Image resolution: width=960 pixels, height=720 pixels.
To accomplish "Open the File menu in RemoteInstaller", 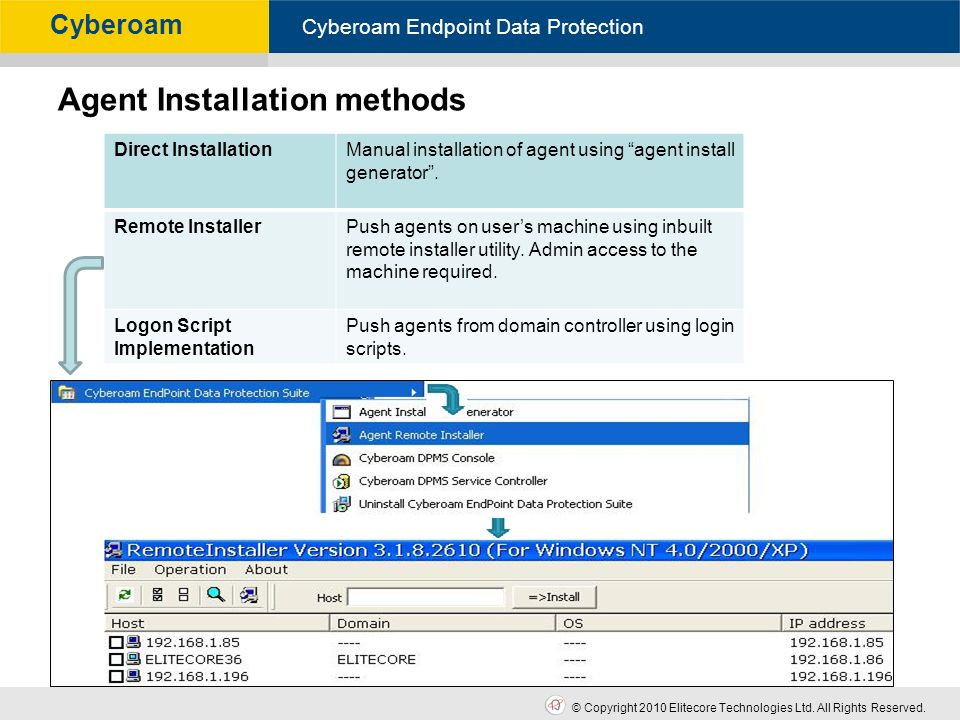I will point(123,569).
